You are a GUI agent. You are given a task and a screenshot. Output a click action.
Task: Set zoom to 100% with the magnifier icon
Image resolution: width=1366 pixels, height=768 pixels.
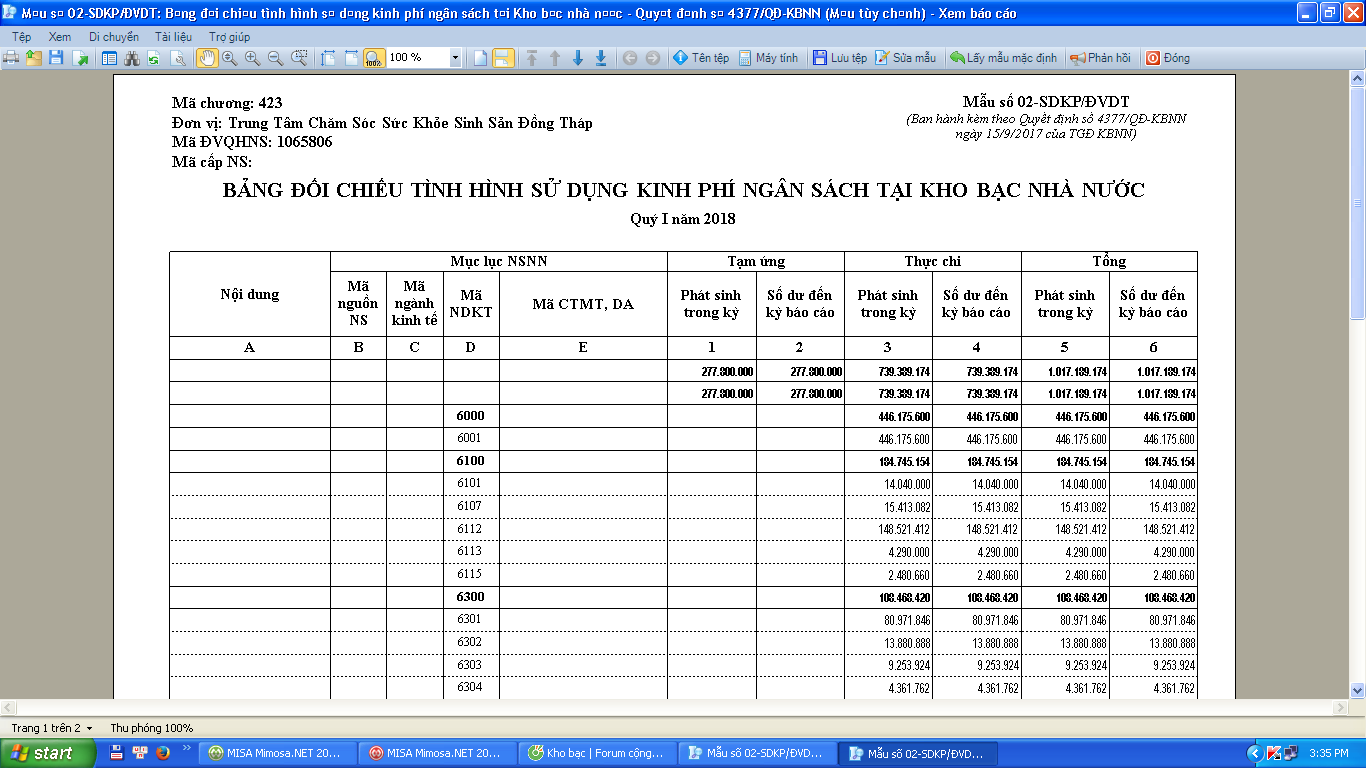pyautogui.click(x=374, y=58)
